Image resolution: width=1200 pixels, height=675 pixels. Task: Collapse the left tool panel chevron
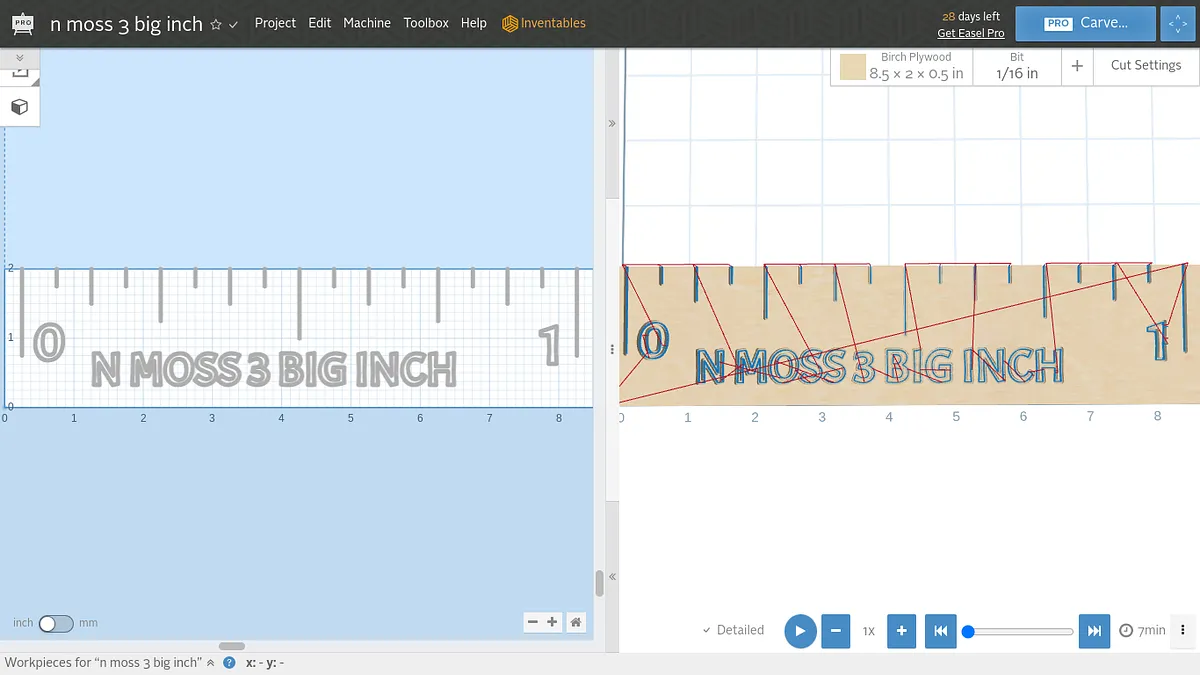20,58
